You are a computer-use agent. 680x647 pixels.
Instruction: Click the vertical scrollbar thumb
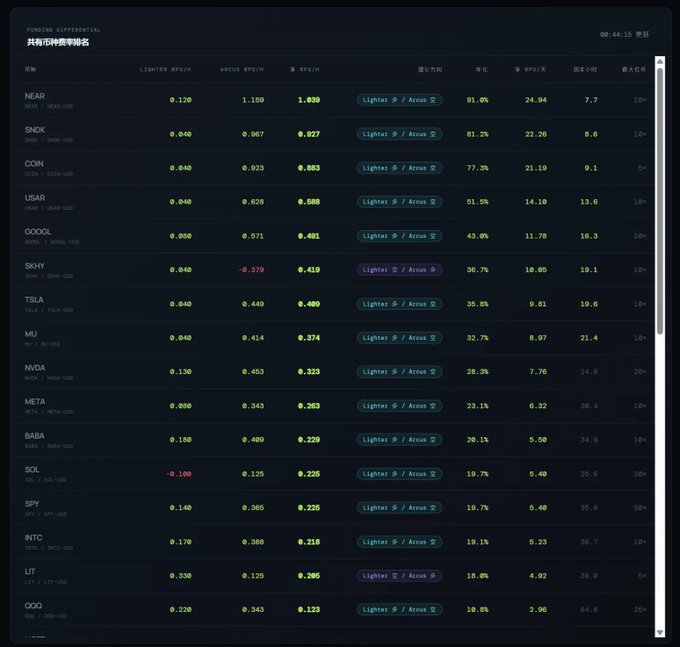coord(660,201)
